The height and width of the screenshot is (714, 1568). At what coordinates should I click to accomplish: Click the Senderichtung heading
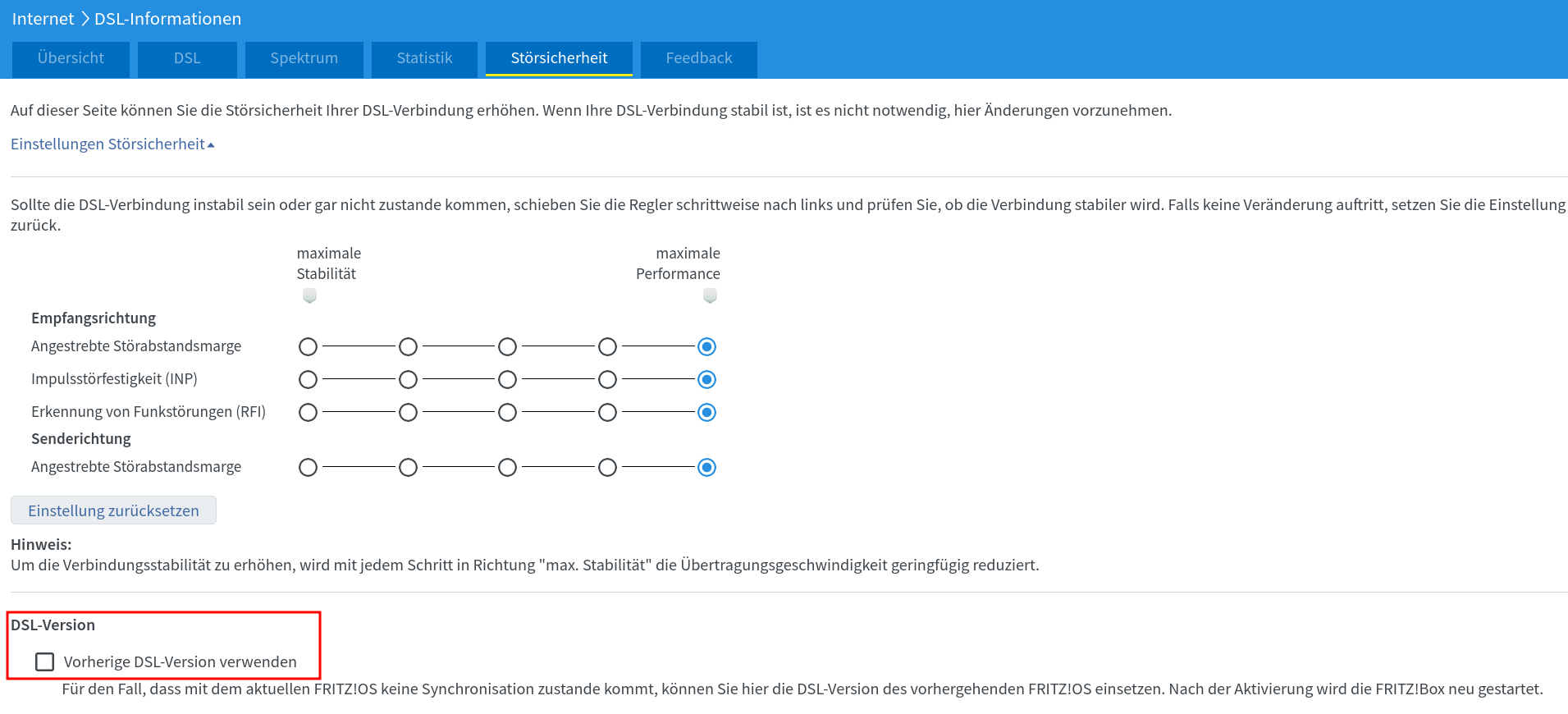tap(81, 439)
